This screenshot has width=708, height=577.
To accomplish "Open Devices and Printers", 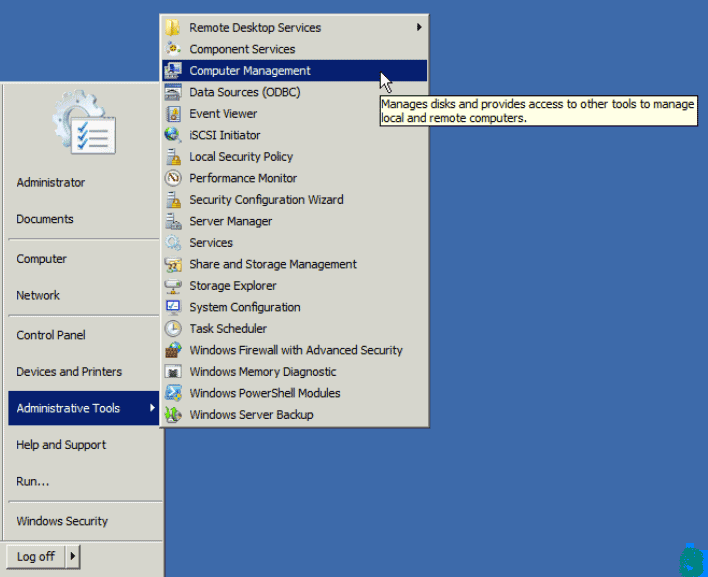I will point(69,372).
